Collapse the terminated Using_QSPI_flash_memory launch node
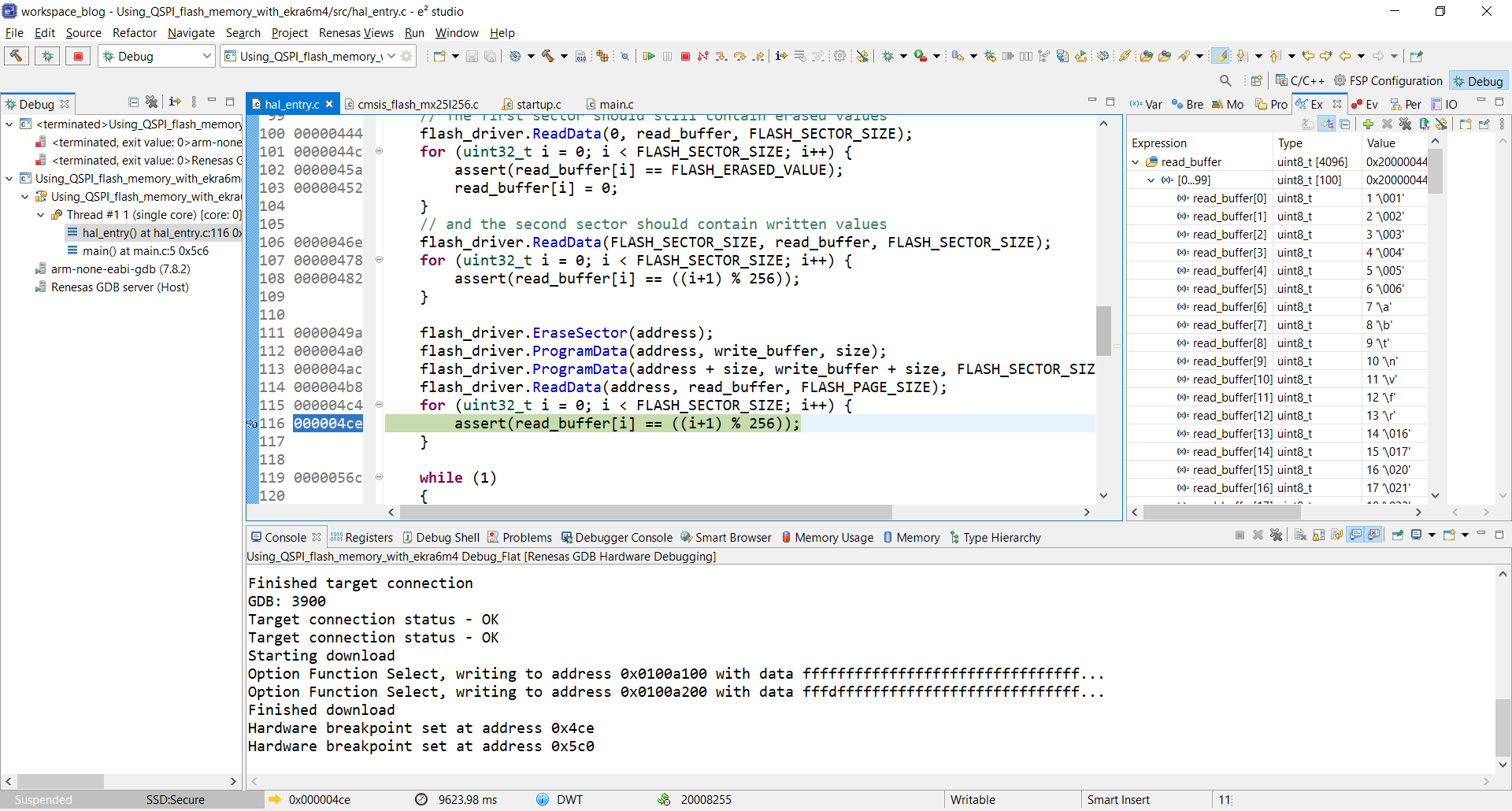Image resolution: width=1512 pixels, height=811 pixels. [9, 124]
